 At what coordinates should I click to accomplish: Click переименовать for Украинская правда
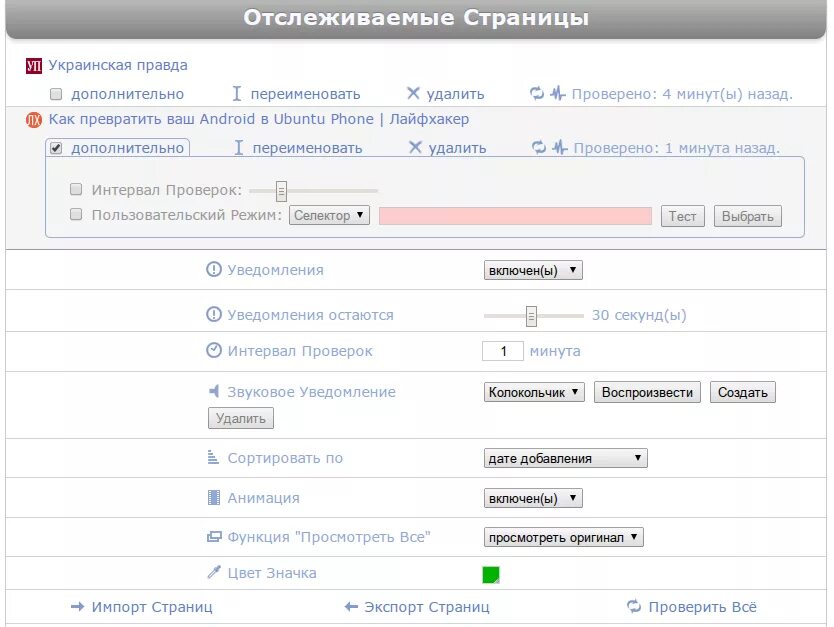(305, 94)
